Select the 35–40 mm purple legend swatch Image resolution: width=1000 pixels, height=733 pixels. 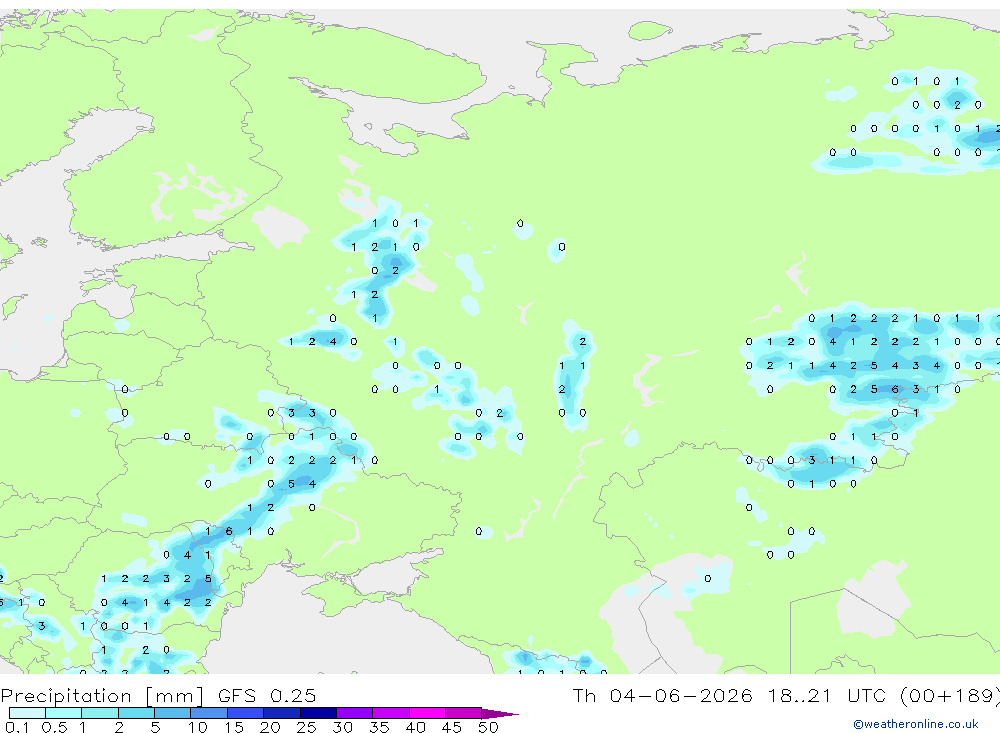(391, 713)
